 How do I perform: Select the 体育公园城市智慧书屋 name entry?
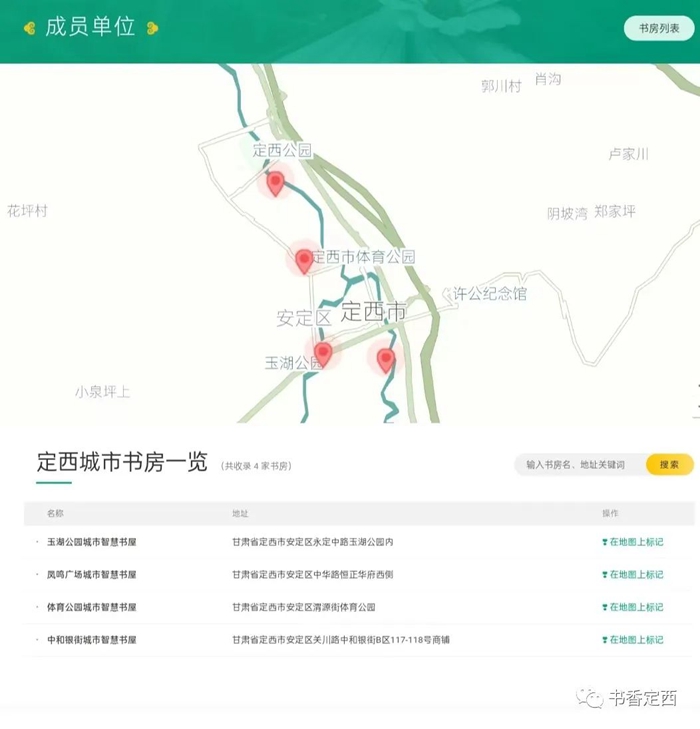coord(91,608)
